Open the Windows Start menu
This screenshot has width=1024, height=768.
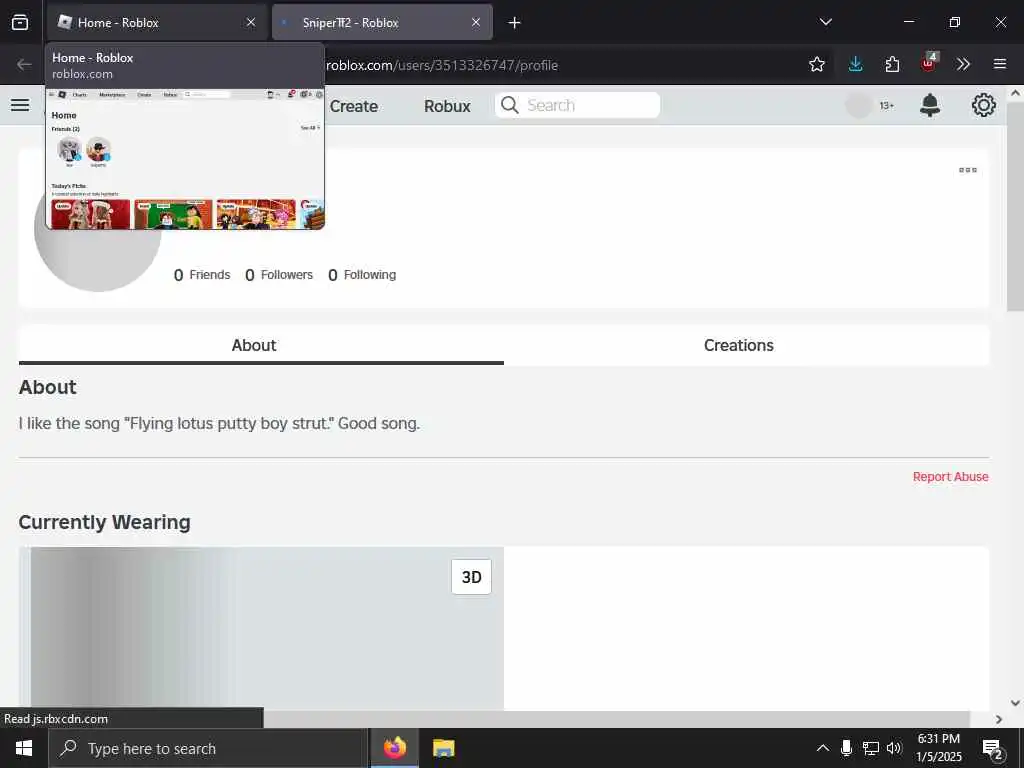24,748
